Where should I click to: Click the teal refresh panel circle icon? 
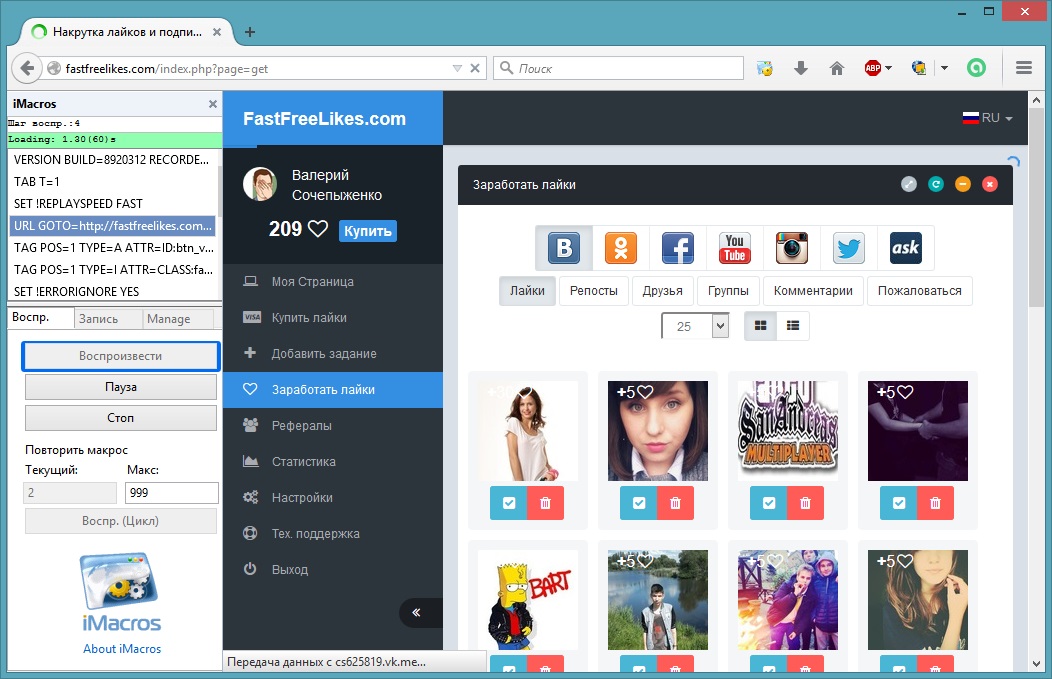pyautogui.click(x=936, y=184)
